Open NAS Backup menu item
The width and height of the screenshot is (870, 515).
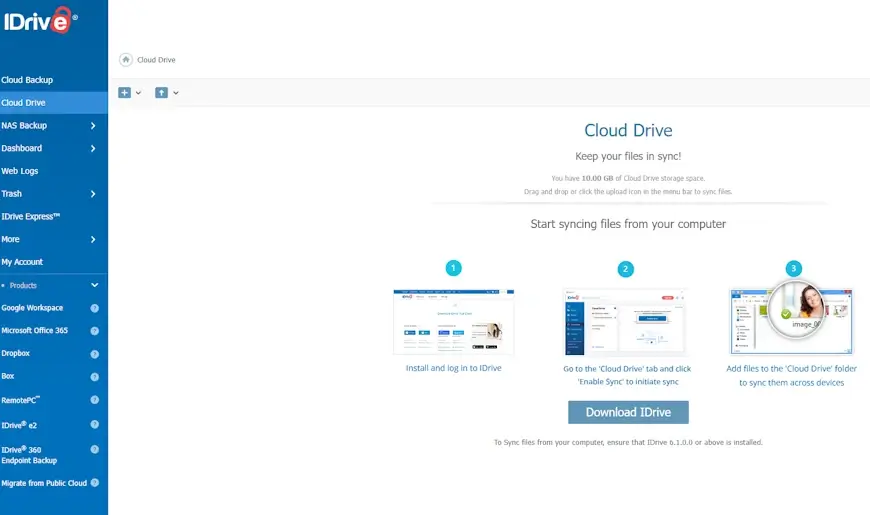[24, 125]
